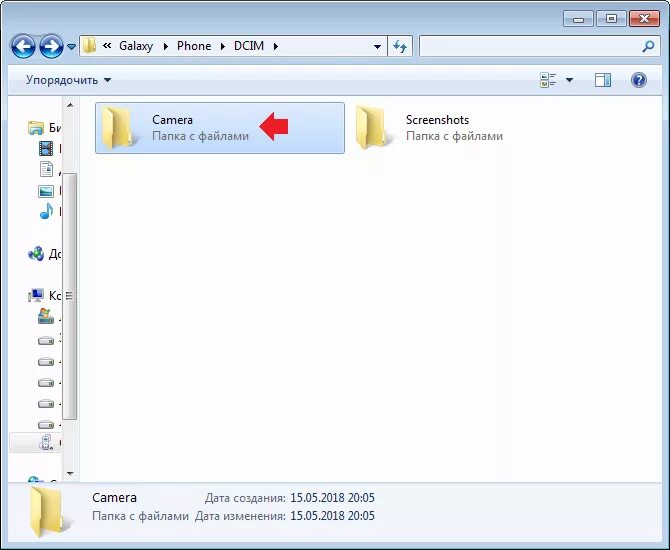670x550 pixels.
Task: Maximize the Explorer window
Action: coord(611,19)
